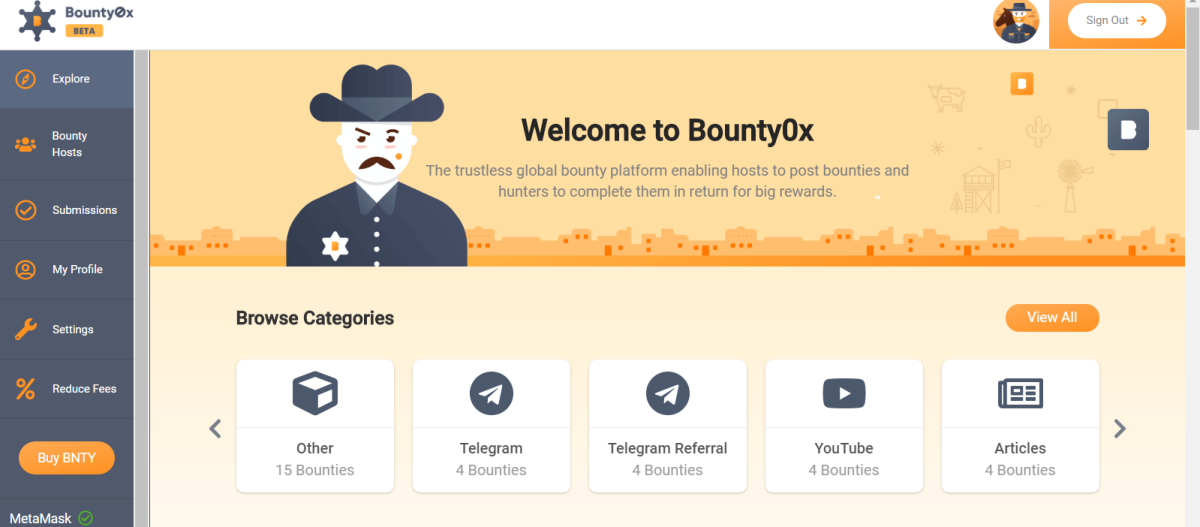The image size is (1200, 527).
Task: Go to Explore in sidebar
Action: coord(67,79)
